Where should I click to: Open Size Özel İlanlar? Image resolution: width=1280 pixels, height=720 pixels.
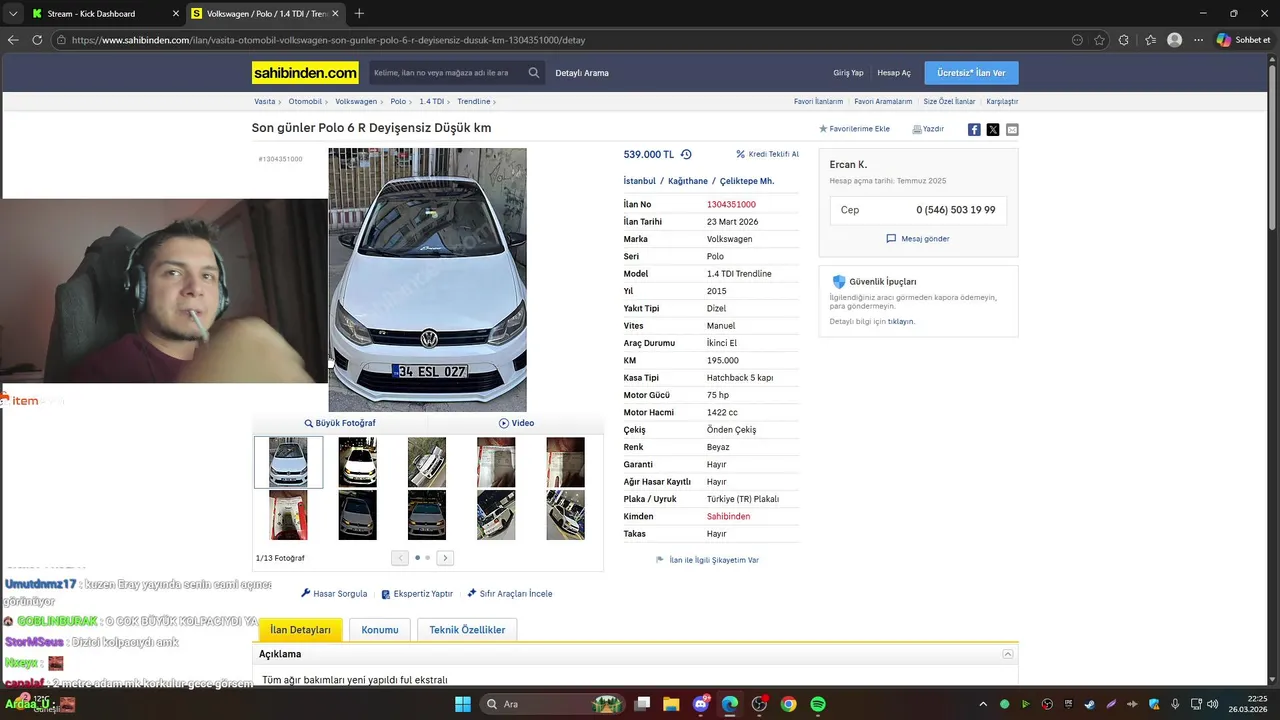(x=949, y=102)
